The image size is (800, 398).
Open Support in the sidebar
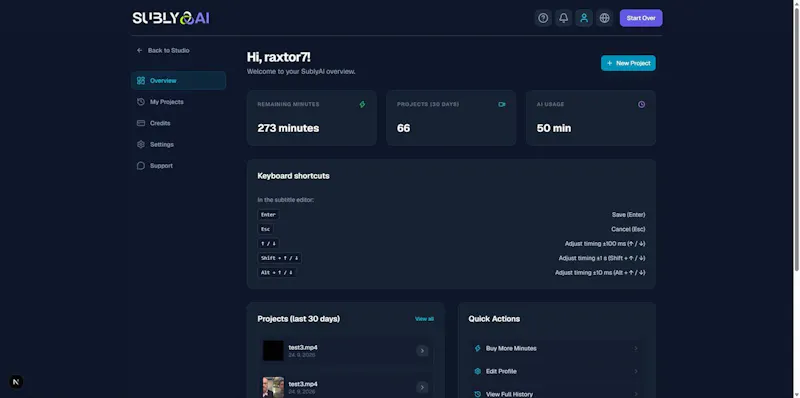click(x=179, y=166)
